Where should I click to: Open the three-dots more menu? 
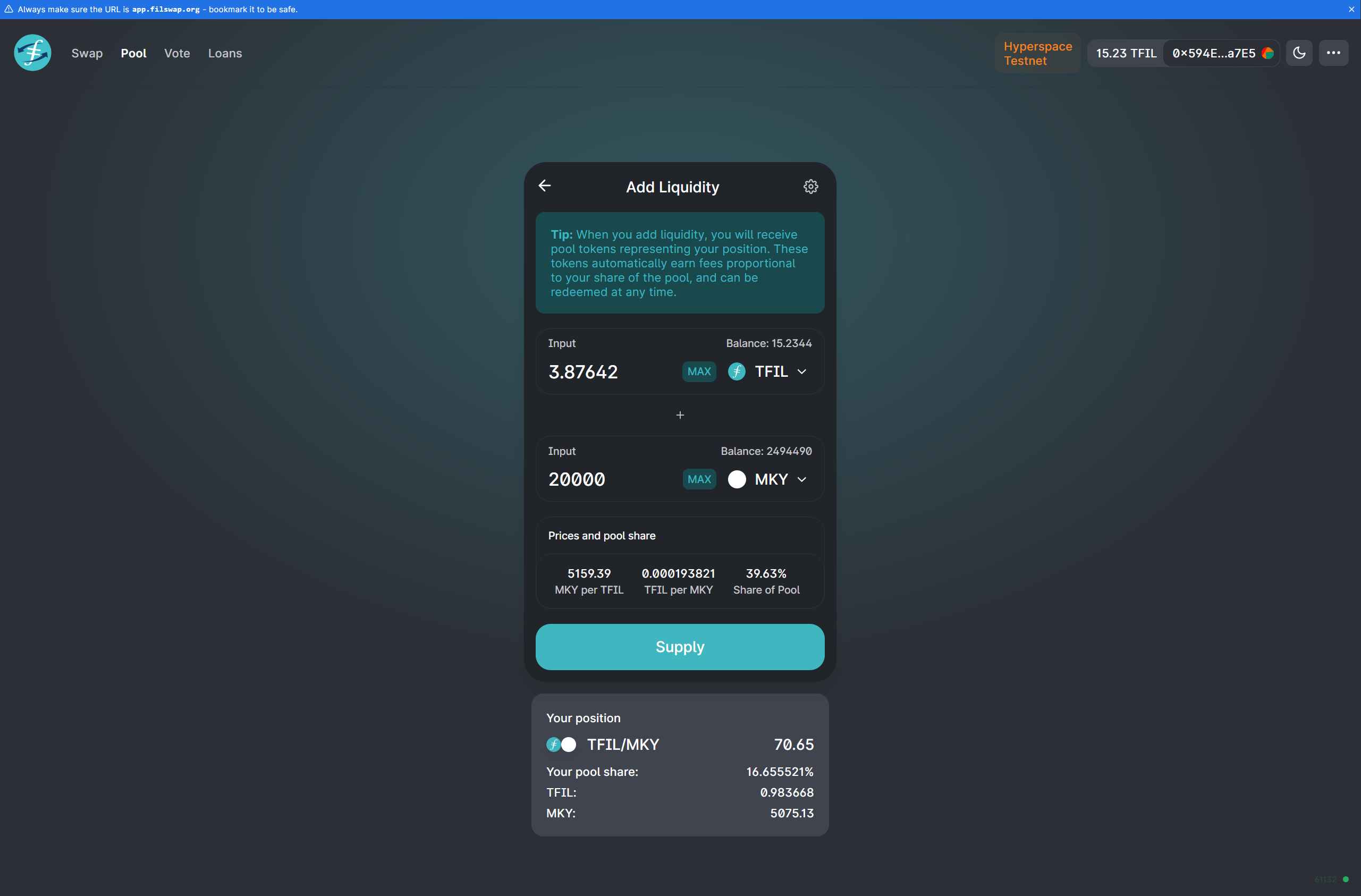(x=1333, y=53)
